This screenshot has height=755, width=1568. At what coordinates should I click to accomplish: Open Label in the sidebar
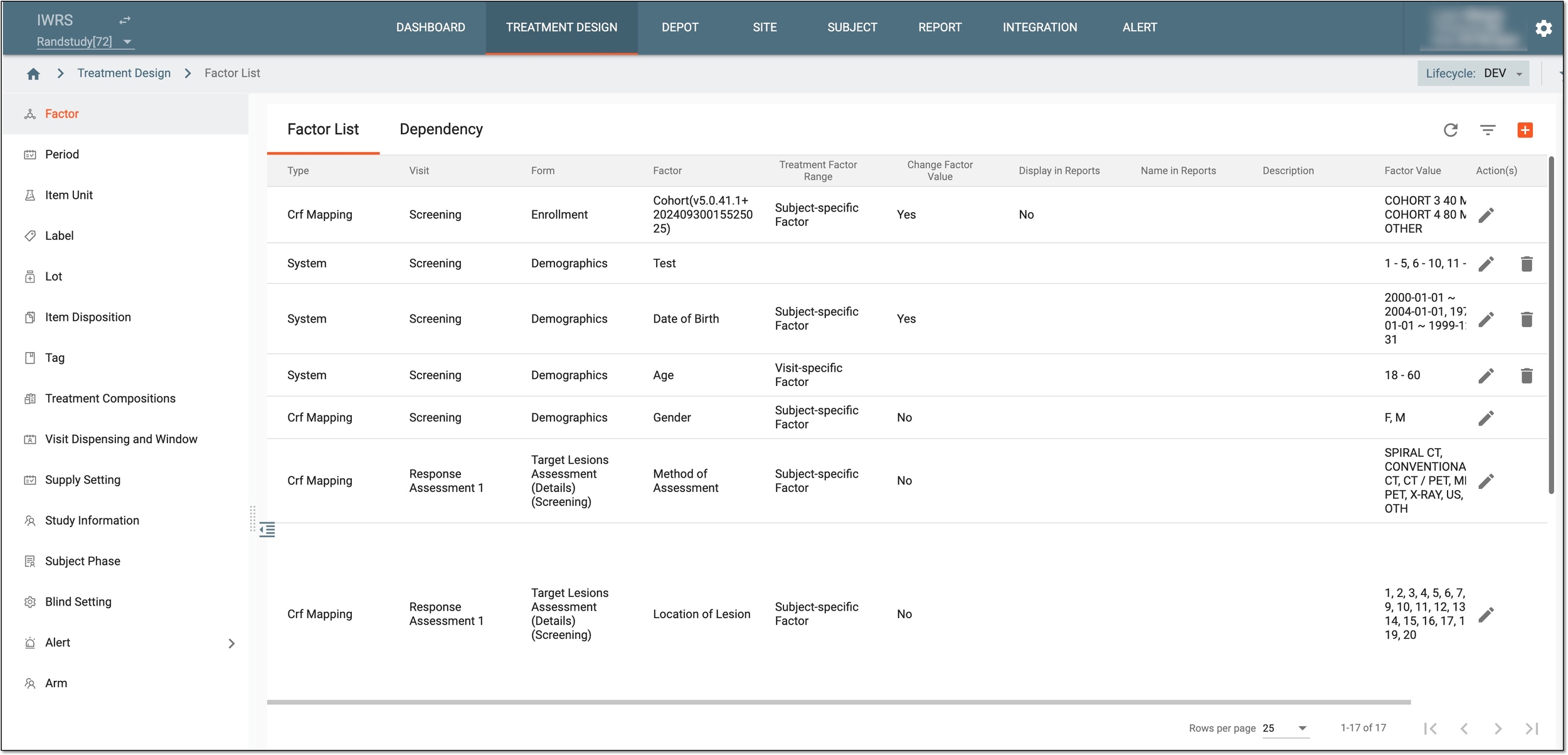(125, 236)
